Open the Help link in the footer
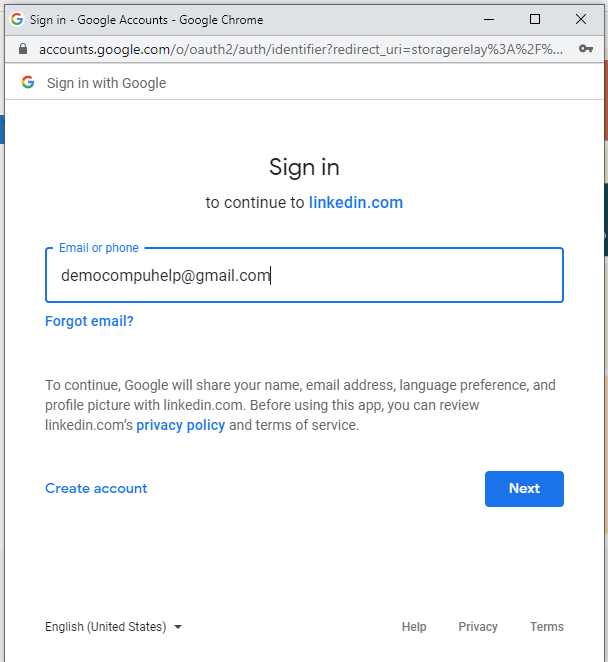The image size is (608, 662). pyautogui.click(x=414, y=627)
